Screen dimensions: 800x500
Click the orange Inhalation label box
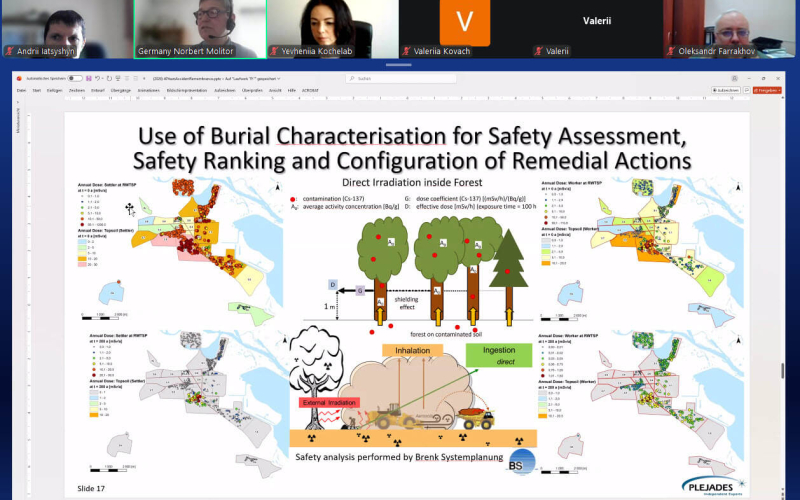pyautogui.click(x=412, y=350)
